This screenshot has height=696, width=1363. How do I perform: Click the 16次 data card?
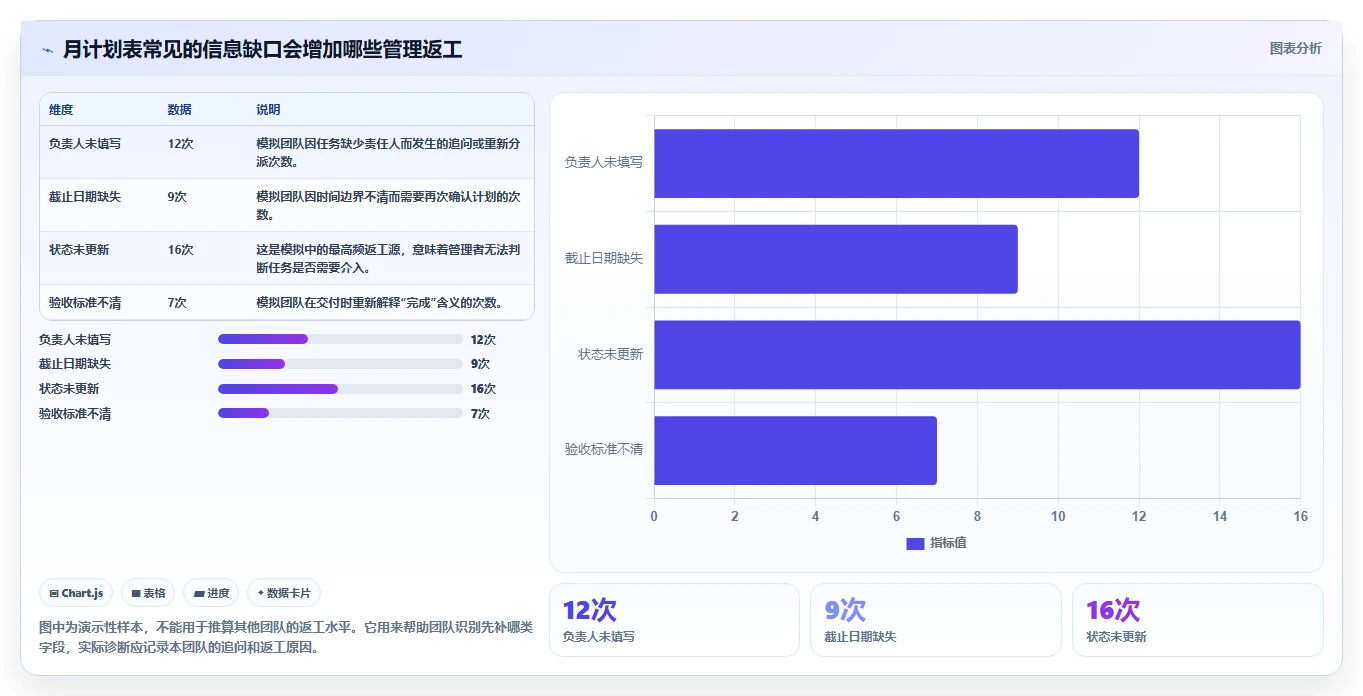(x=1197, y=620)
